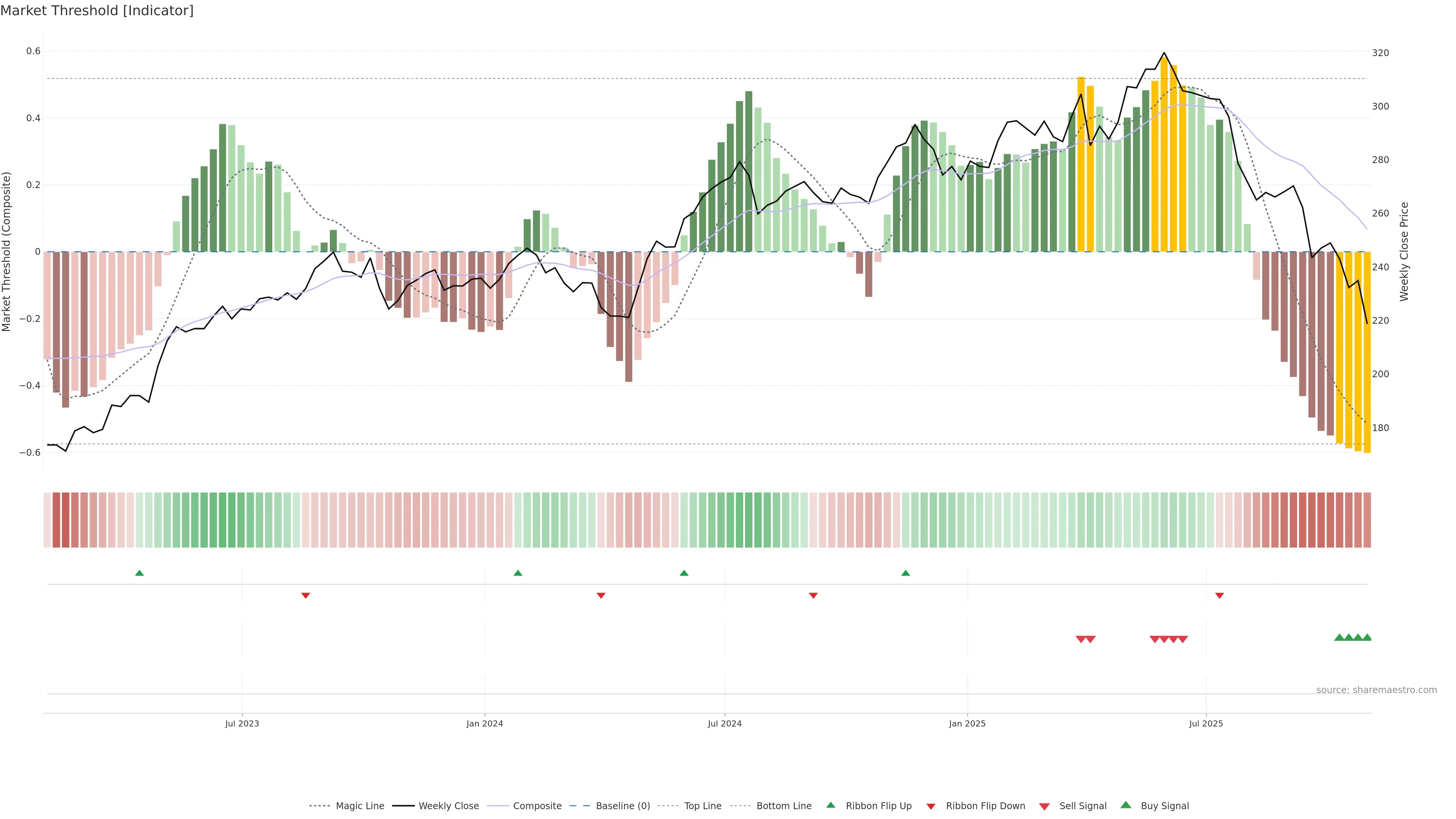Viewport: 1456px width, 819px height.
Task: Click the rightmost green buy signal triangle
Action: coord(1367,637)
